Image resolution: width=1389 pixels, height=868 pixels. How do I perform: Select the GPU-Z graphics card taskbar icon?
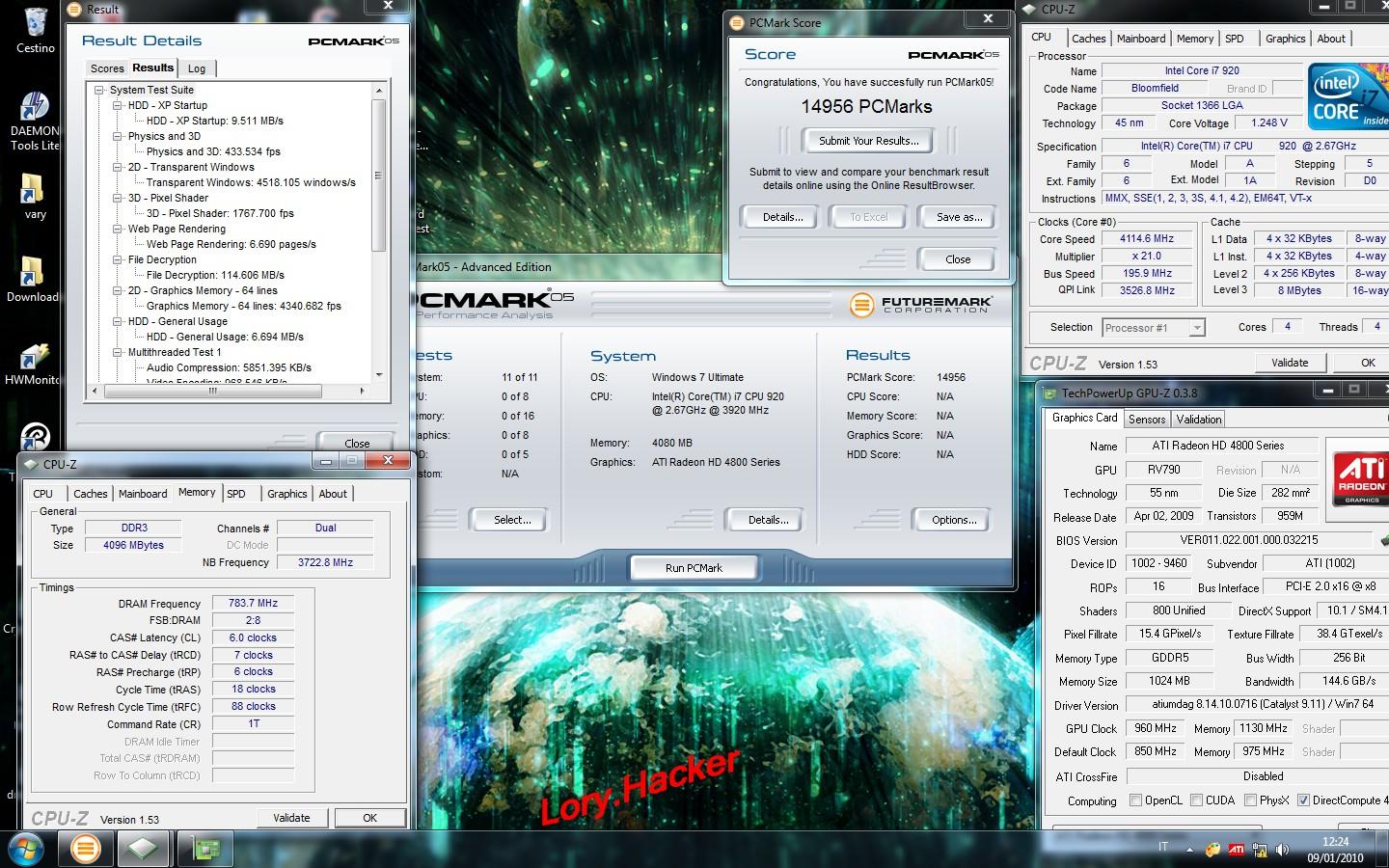(x=204, y=849)
